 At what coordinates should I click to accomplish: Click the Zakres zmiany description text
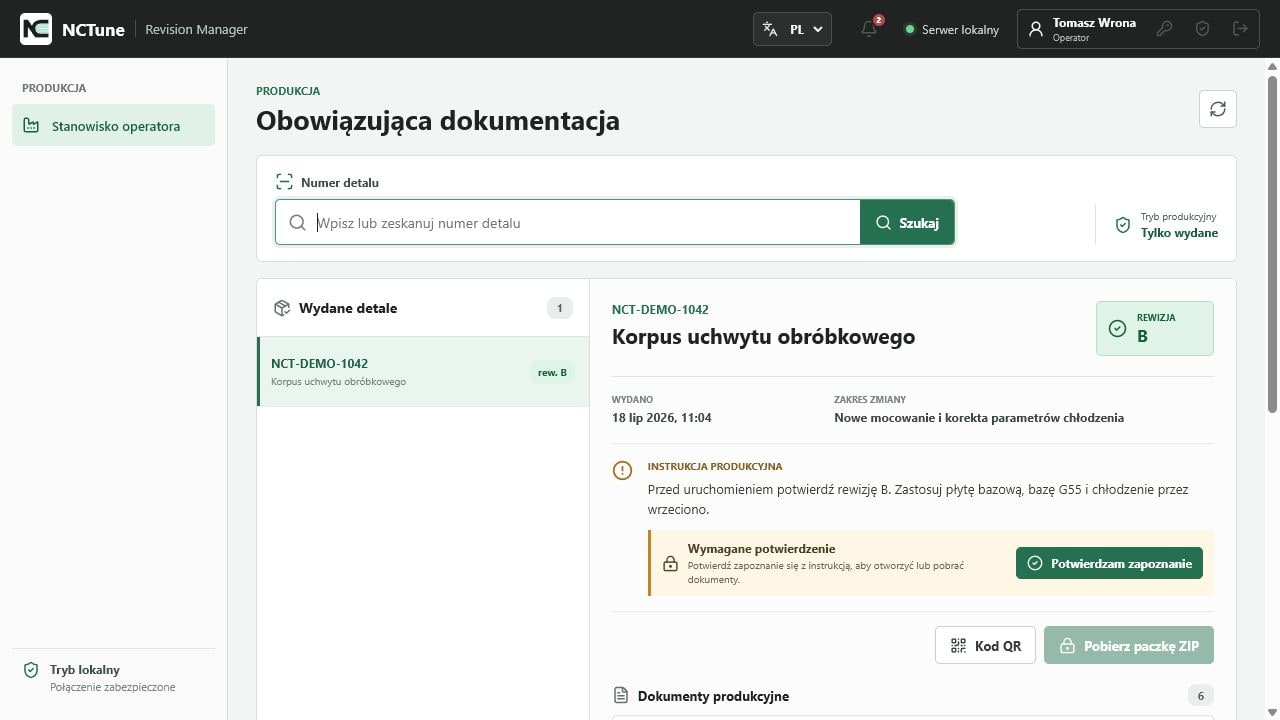point(979,417)
